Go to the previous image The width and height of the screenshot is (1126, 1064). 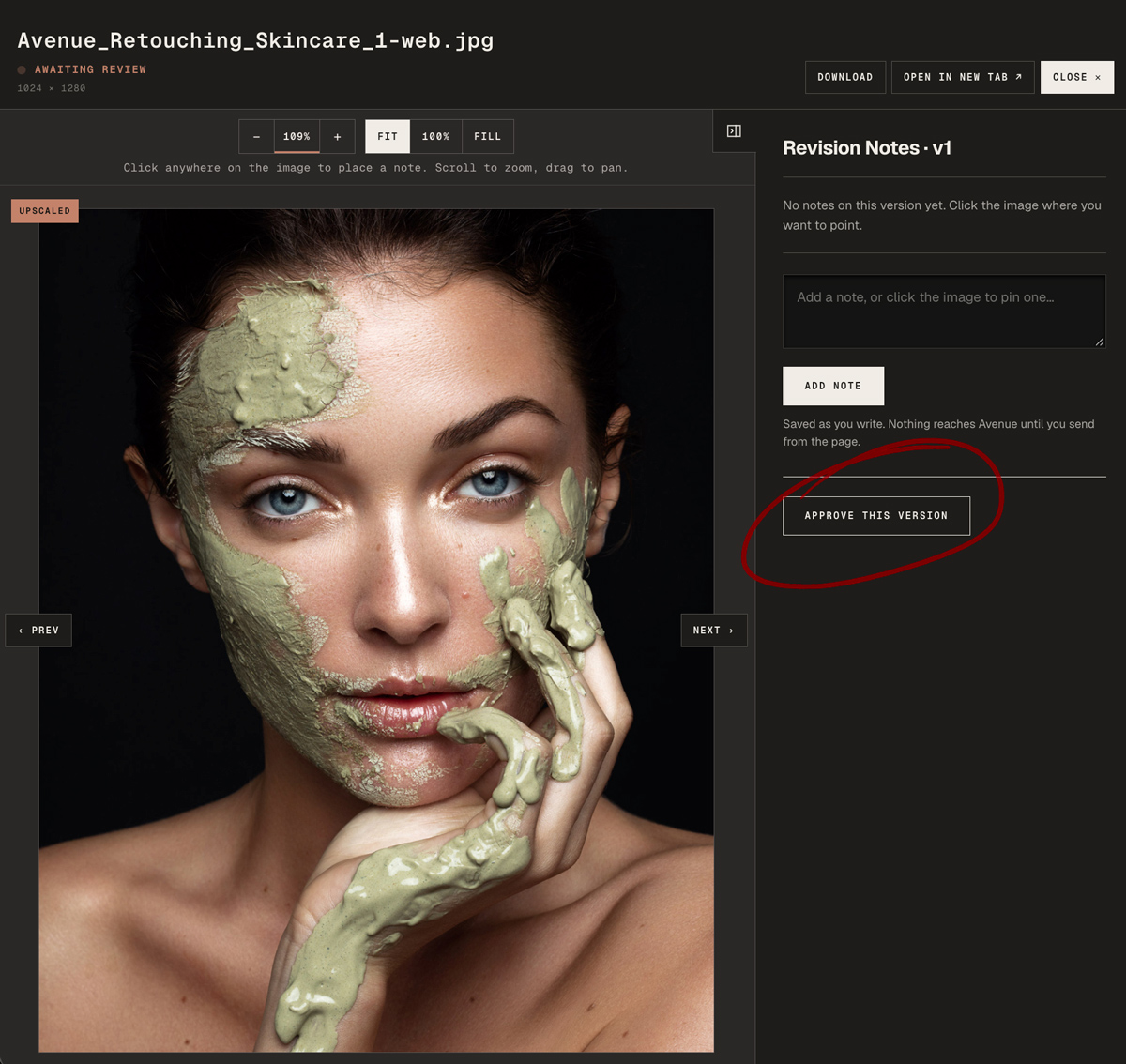point(38,631)
